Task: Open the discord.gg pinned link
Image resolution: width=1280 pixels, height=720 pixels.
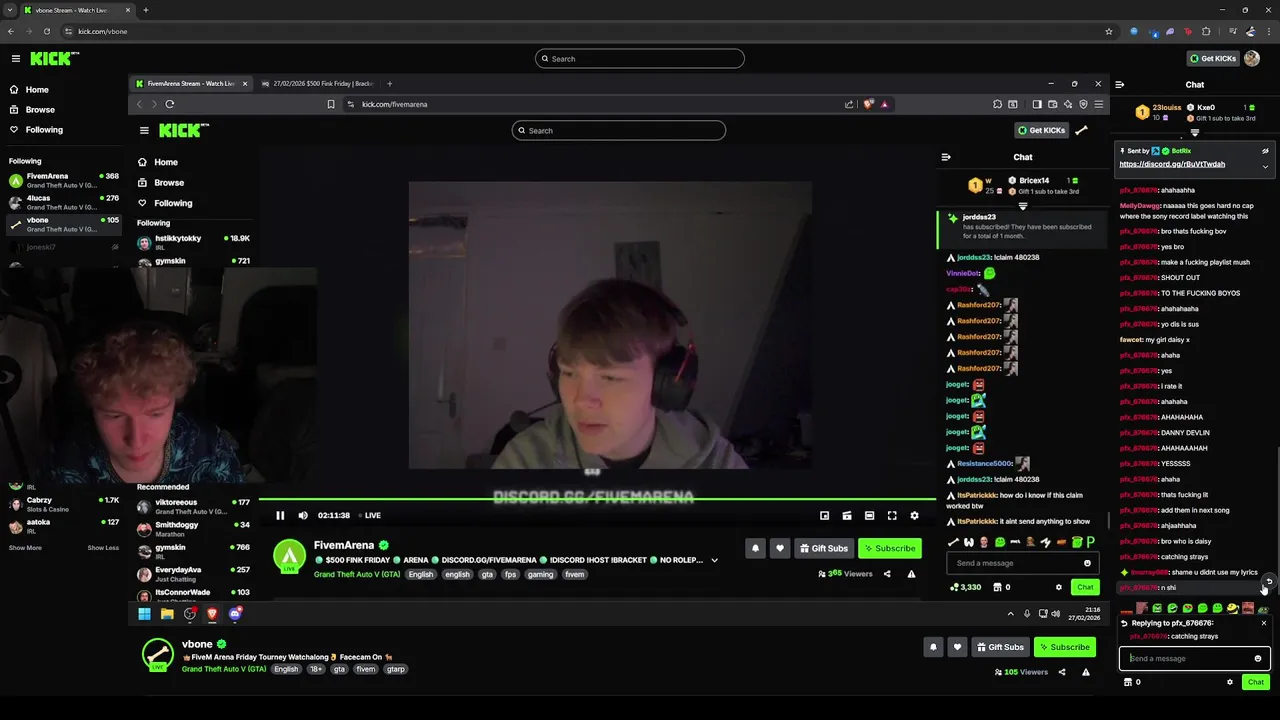Action: [1172, 164]
